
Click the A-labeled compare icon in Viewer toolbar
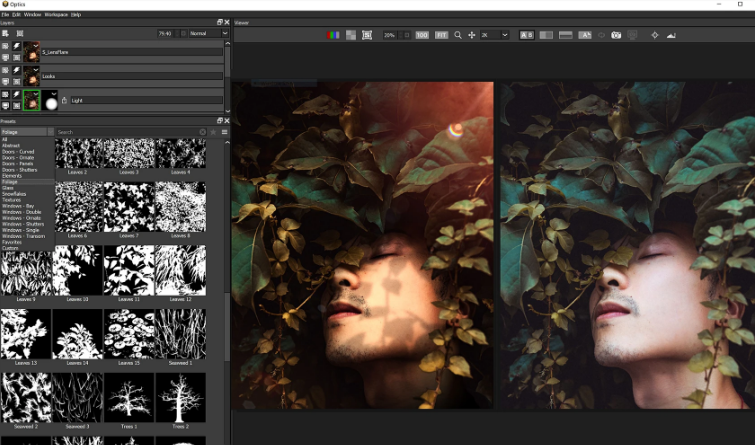585,35
